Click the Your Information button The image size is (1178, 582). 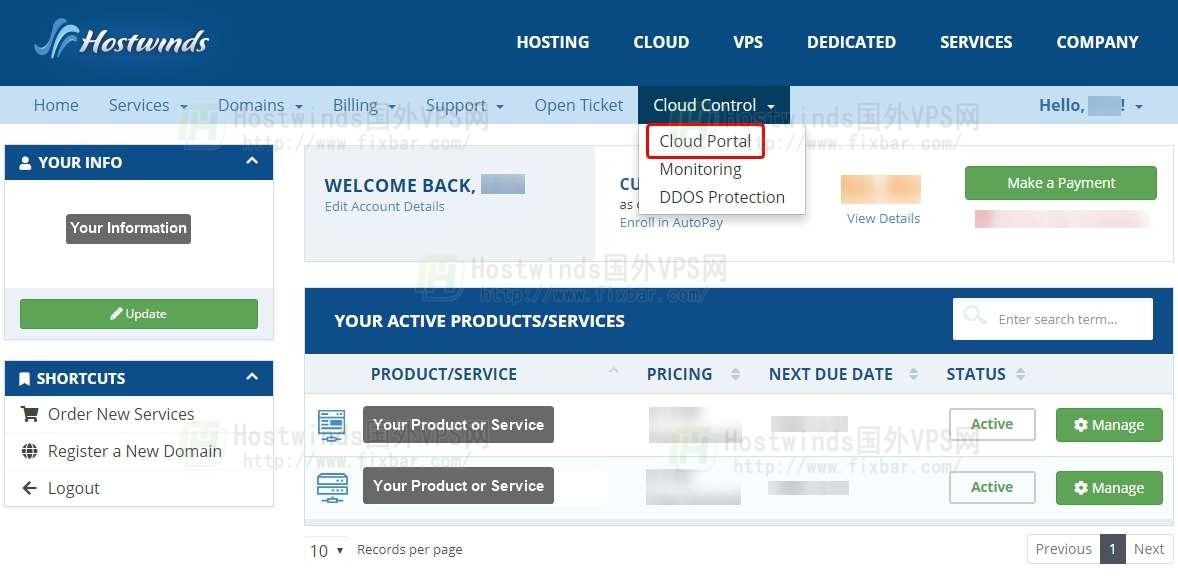[128, 228]
